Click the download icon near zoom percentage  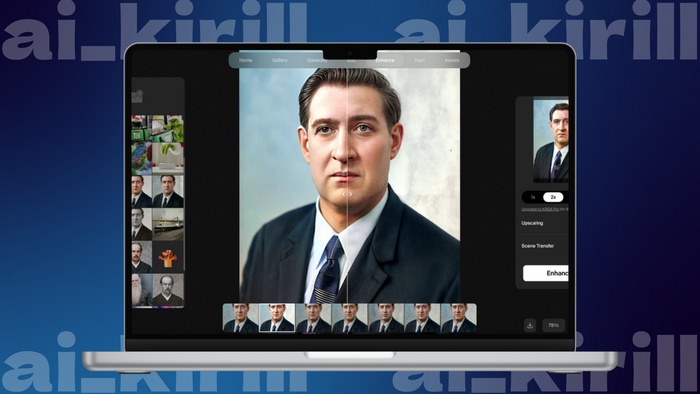530,325
